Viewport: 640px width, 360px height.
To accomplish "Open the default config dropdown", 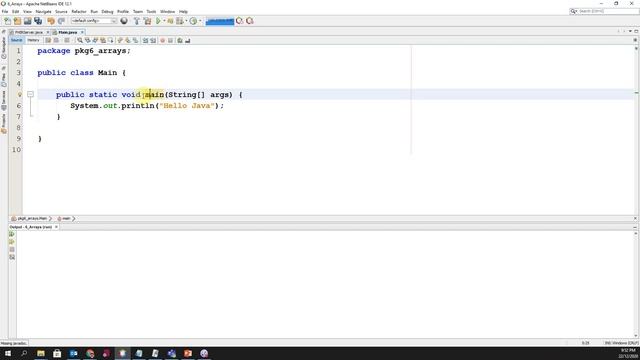I will 94,21.
